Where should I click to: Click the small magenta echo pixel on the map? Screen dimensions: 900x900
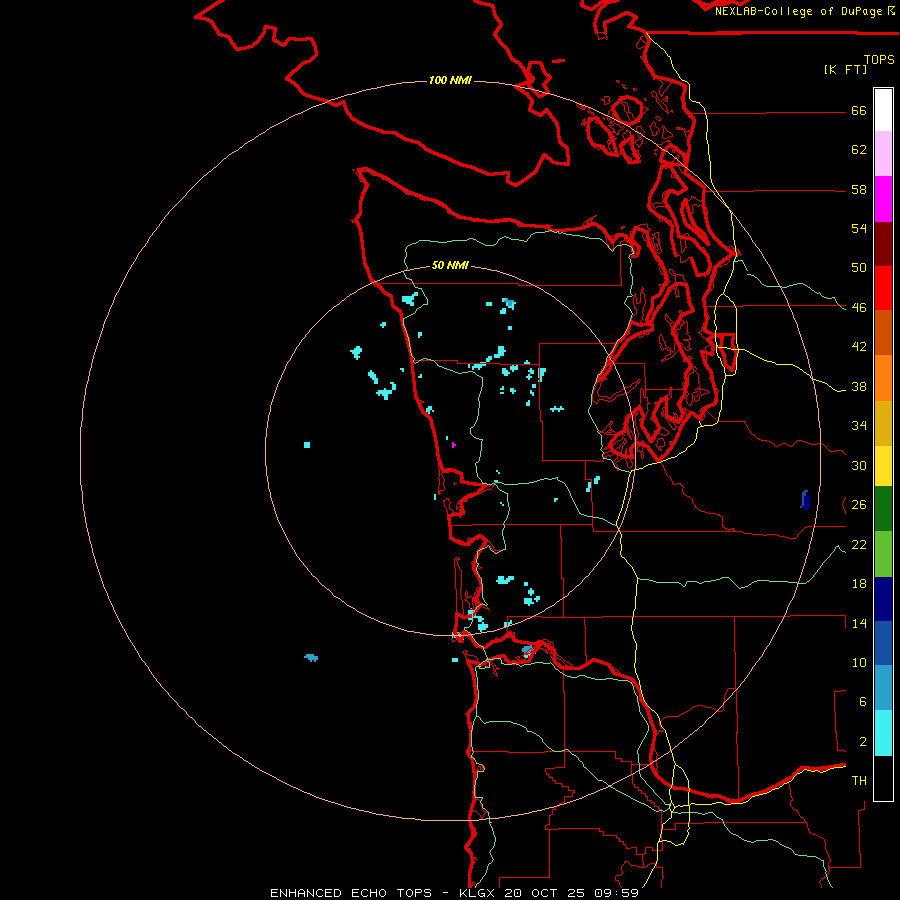tap(453, 445)
